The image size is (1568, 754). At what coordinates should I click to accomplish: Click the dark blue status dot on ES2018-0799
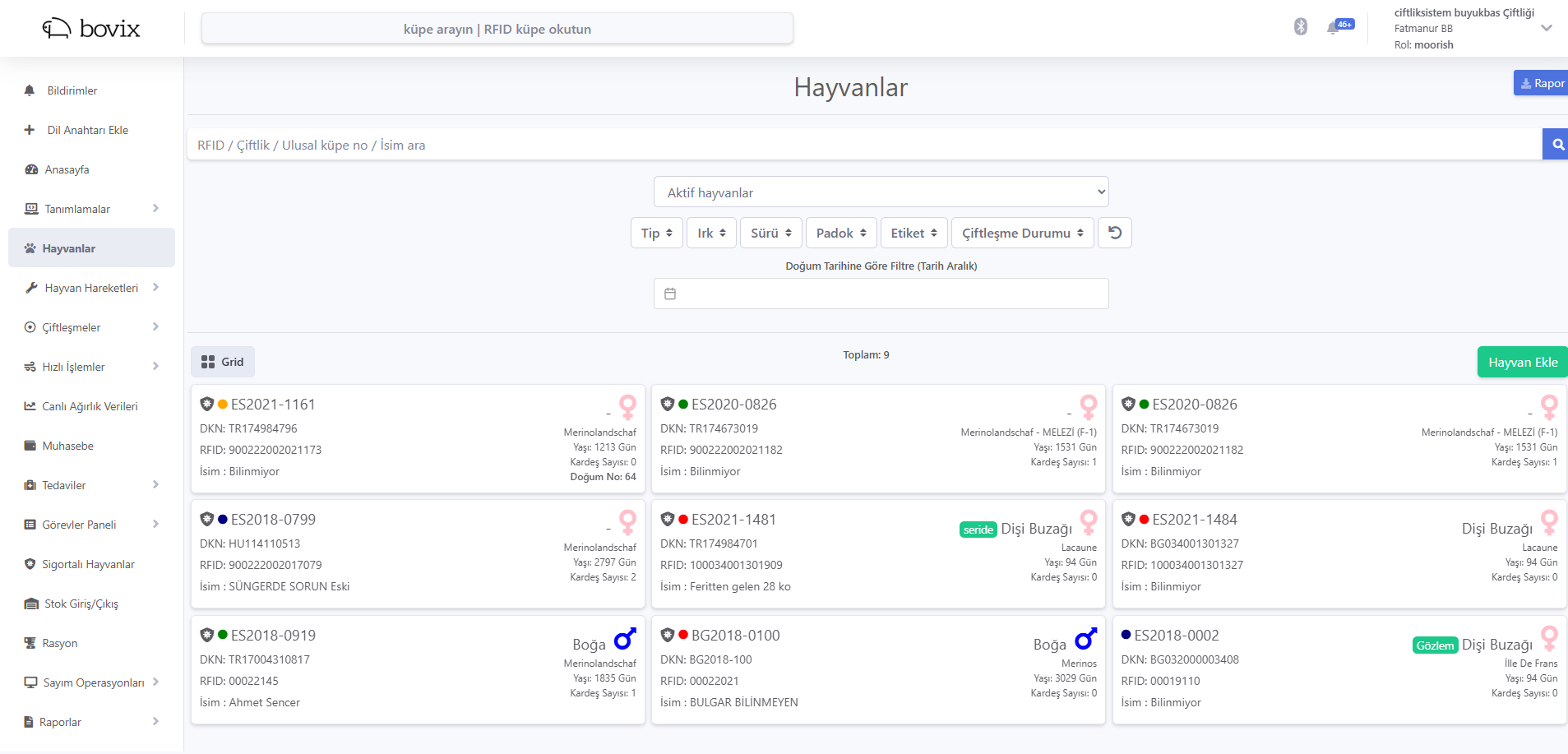(223, 519)
